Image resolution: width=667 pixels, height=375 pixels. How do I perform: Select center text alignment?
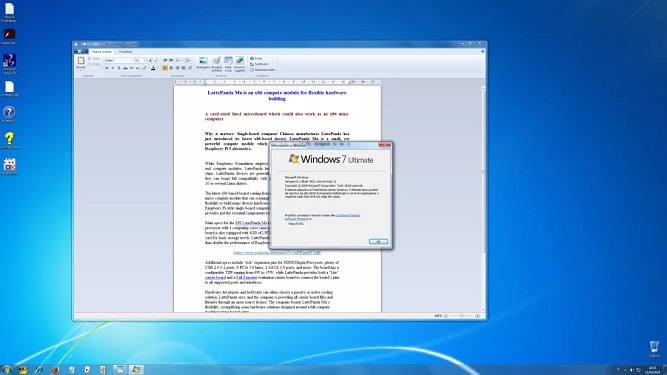tap(171, 68)
